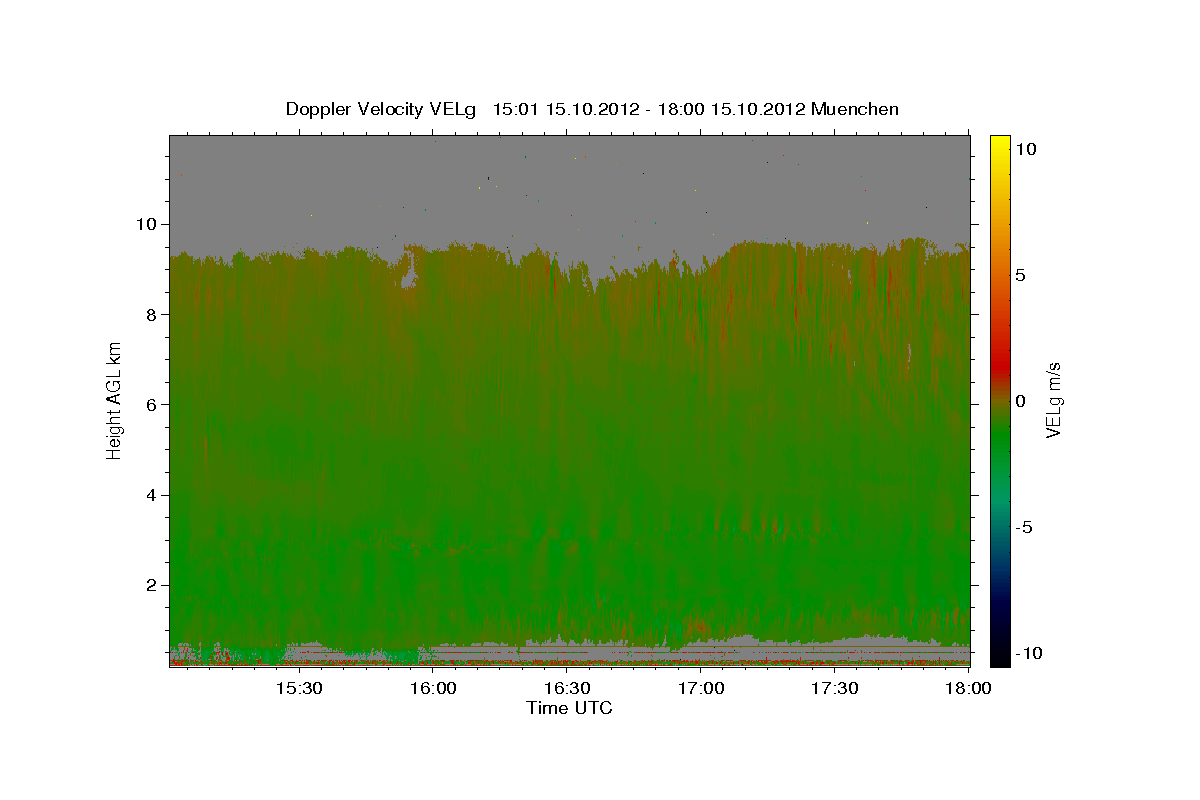Click the 16:00 time tick label

432,689
